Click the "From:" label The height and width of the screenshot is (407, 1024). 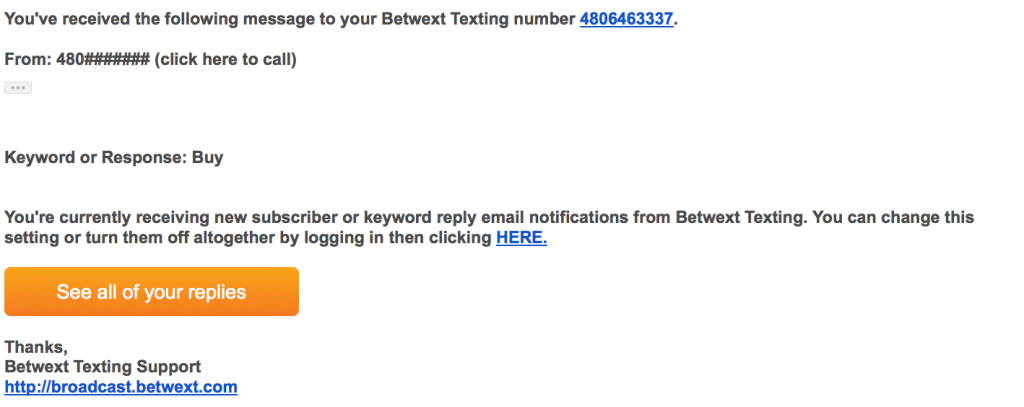click(28, 60)
